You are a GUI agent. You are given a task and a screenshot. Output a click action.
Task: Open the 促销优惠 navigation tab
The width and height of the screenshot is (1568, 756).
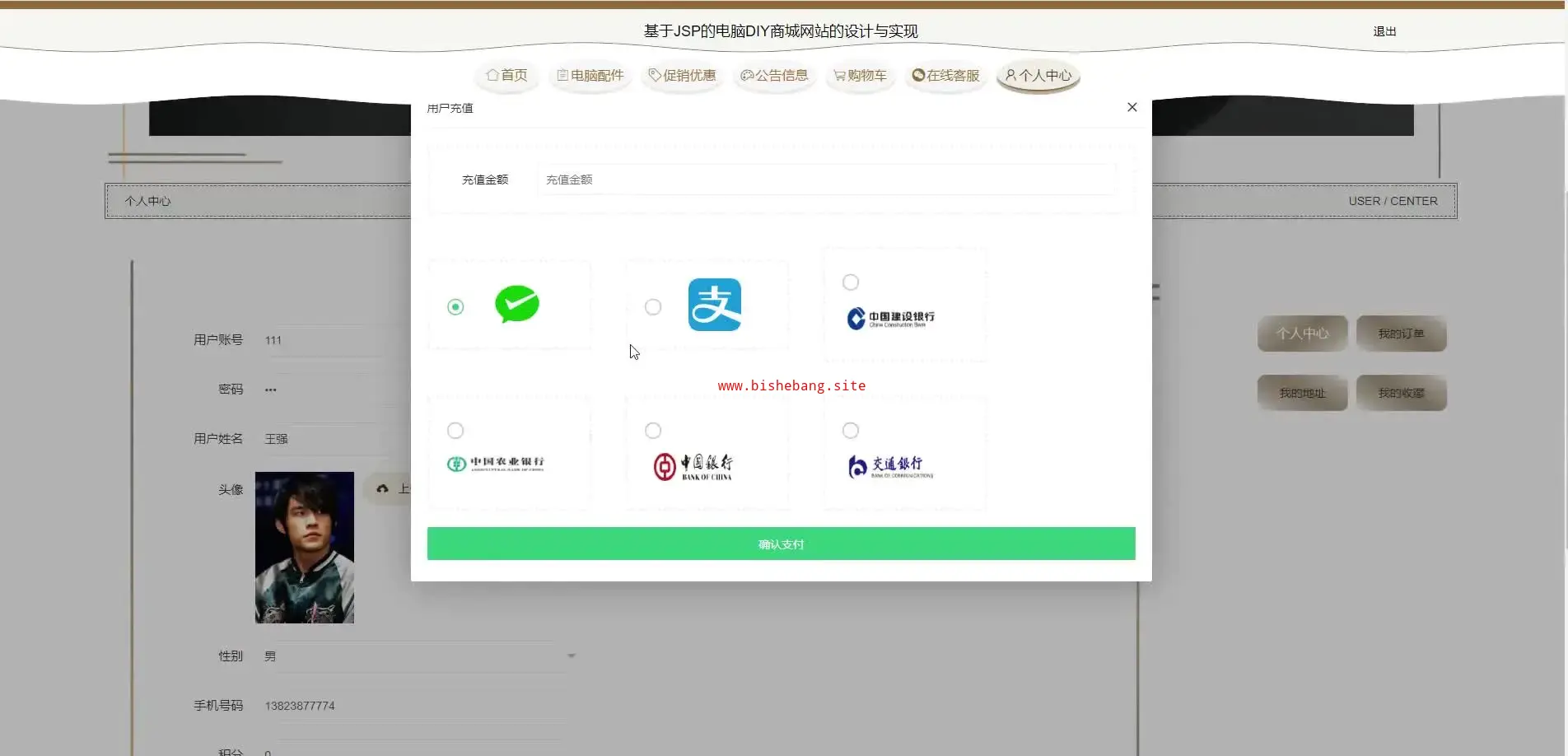(x=683, y=76)
